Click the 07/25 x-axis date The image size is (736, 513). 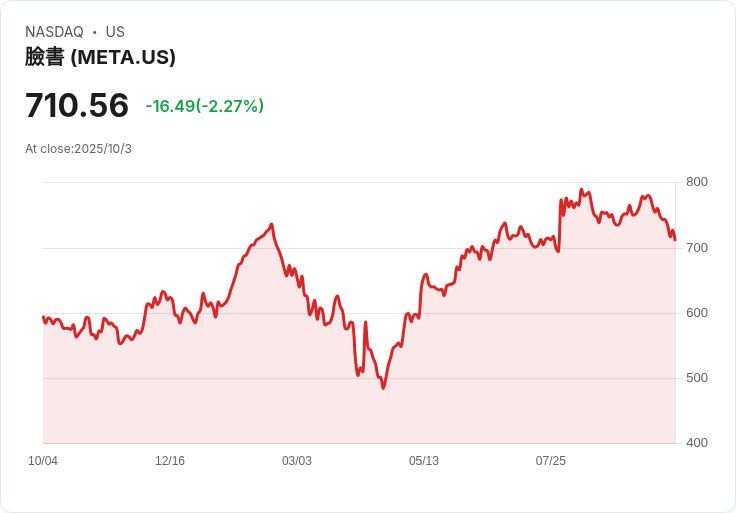551,461
